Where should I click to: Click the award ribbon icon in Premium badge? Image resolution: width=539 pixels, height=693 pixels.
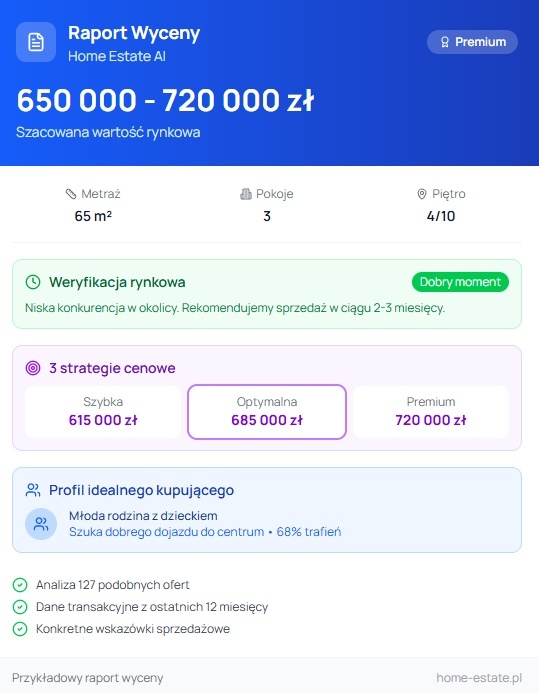pyautogui.click(x=445, y=42)
